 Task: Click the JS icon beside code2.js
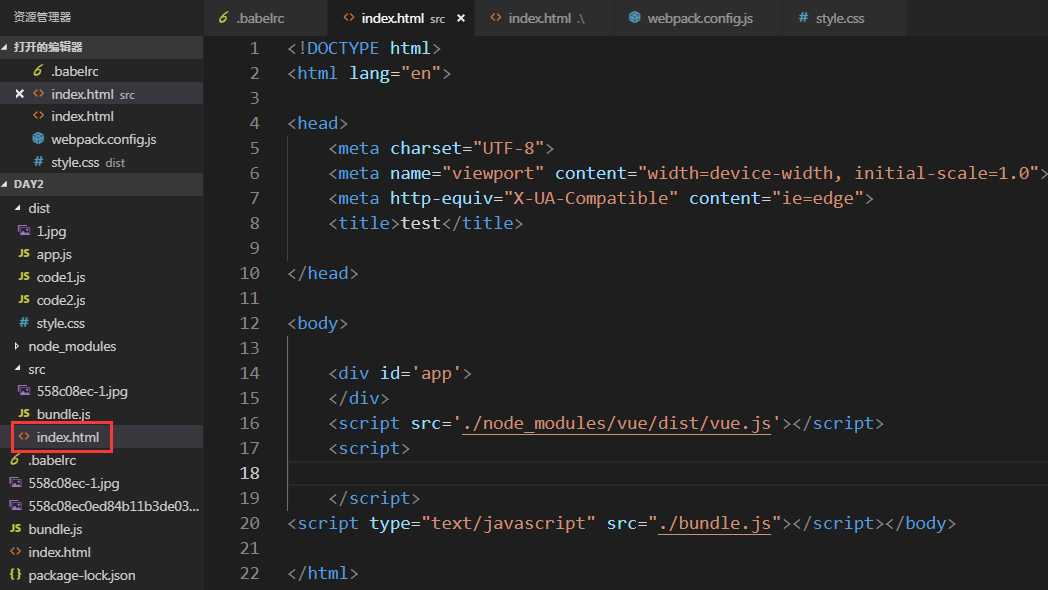coord(24,300)
